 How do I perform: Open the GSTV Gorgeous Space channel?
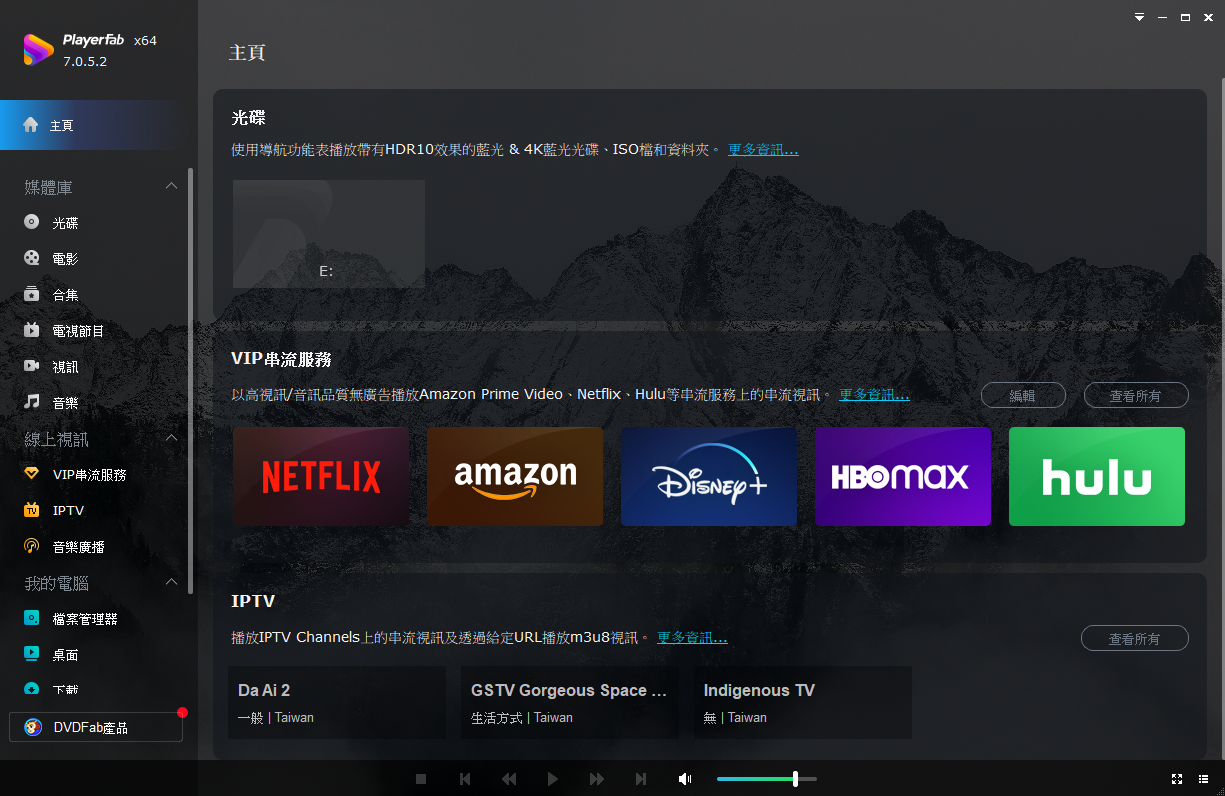pyautogui.click(x=569, y=703)
